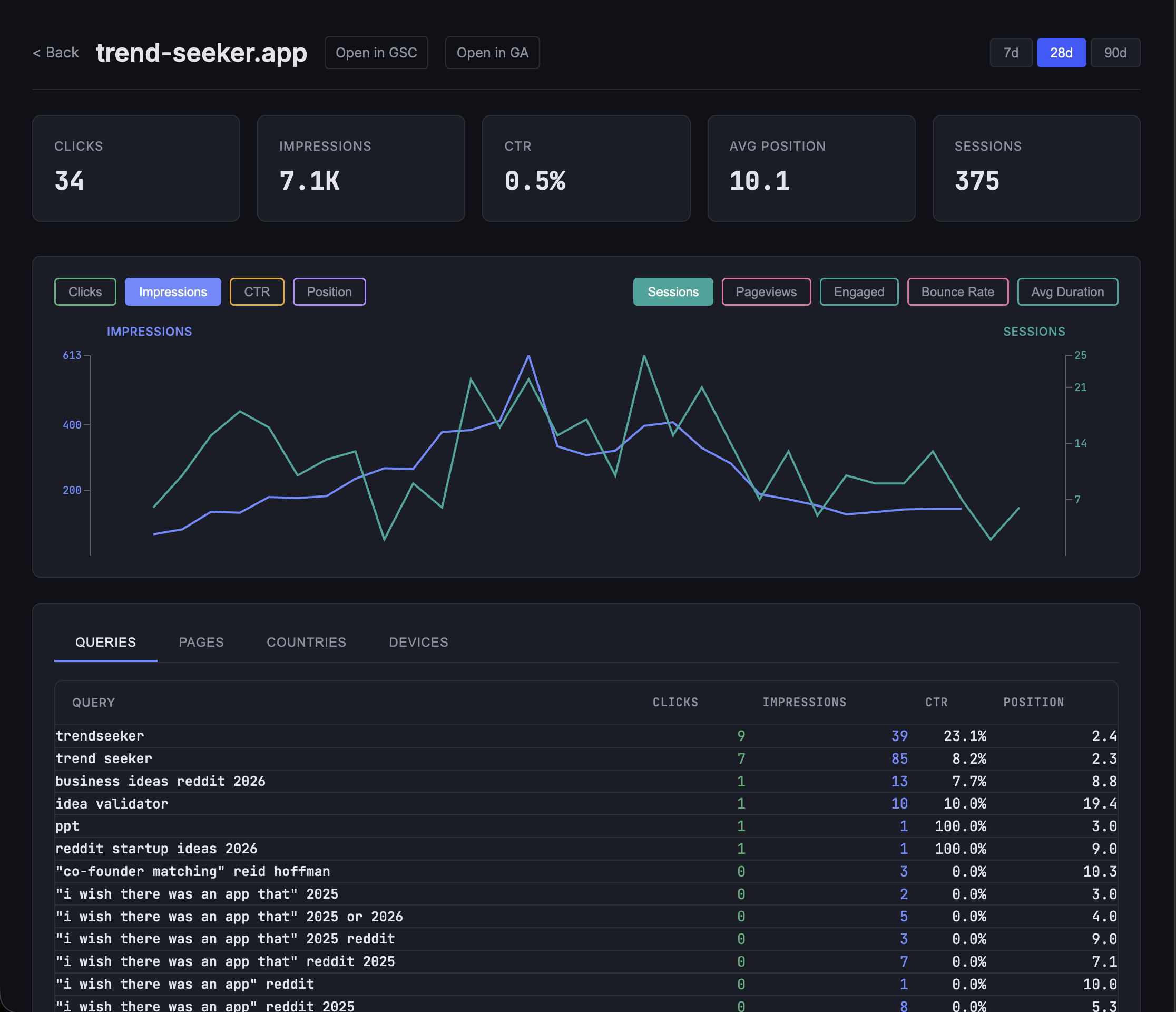This screenshot has width=1176, height=1012.
Task: Select the 'ppt' query row
Action: click(586, 826)
